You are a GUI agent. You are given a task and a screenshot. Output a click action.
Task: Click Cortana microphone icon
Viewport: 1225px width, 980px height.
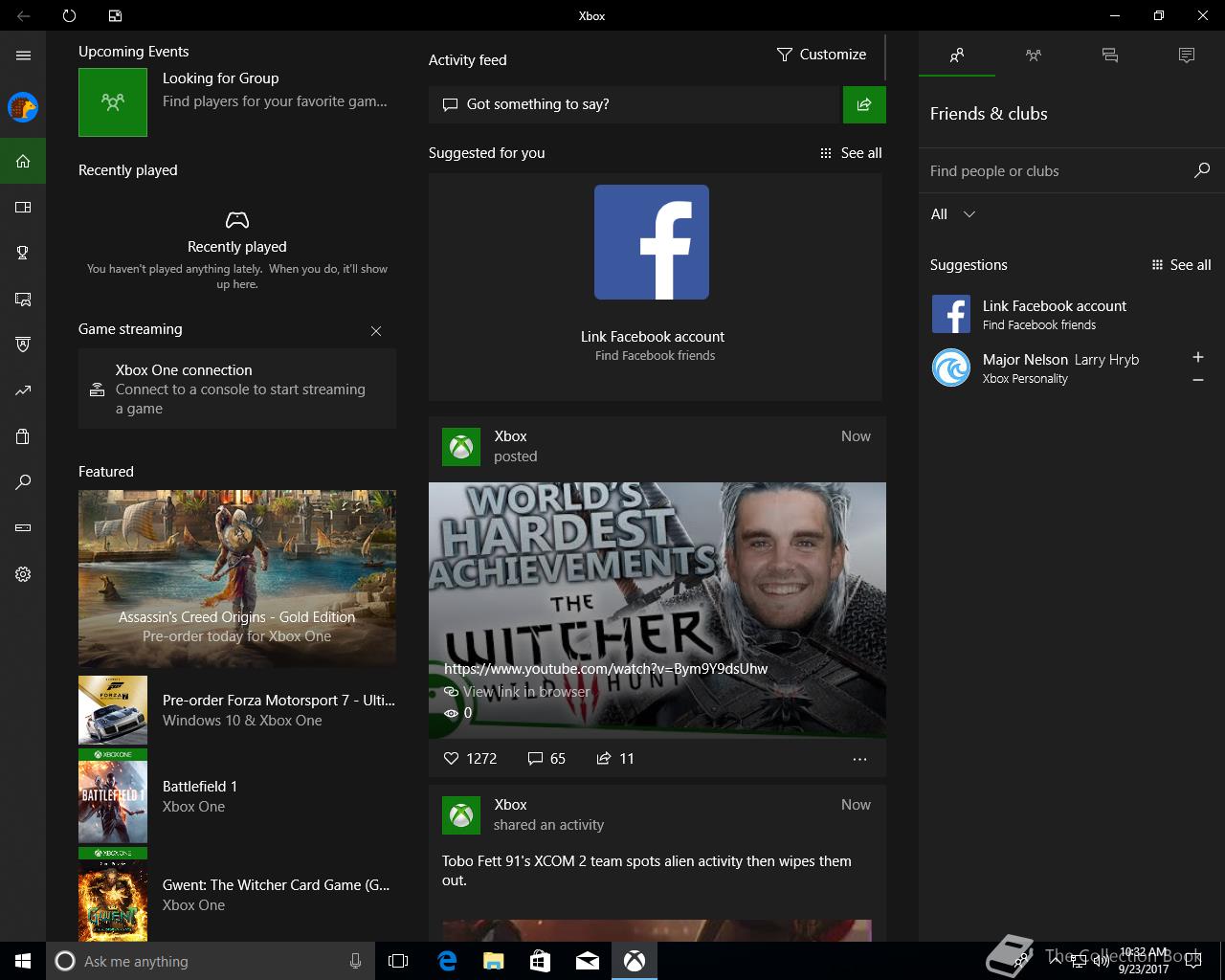pos(356,961)
